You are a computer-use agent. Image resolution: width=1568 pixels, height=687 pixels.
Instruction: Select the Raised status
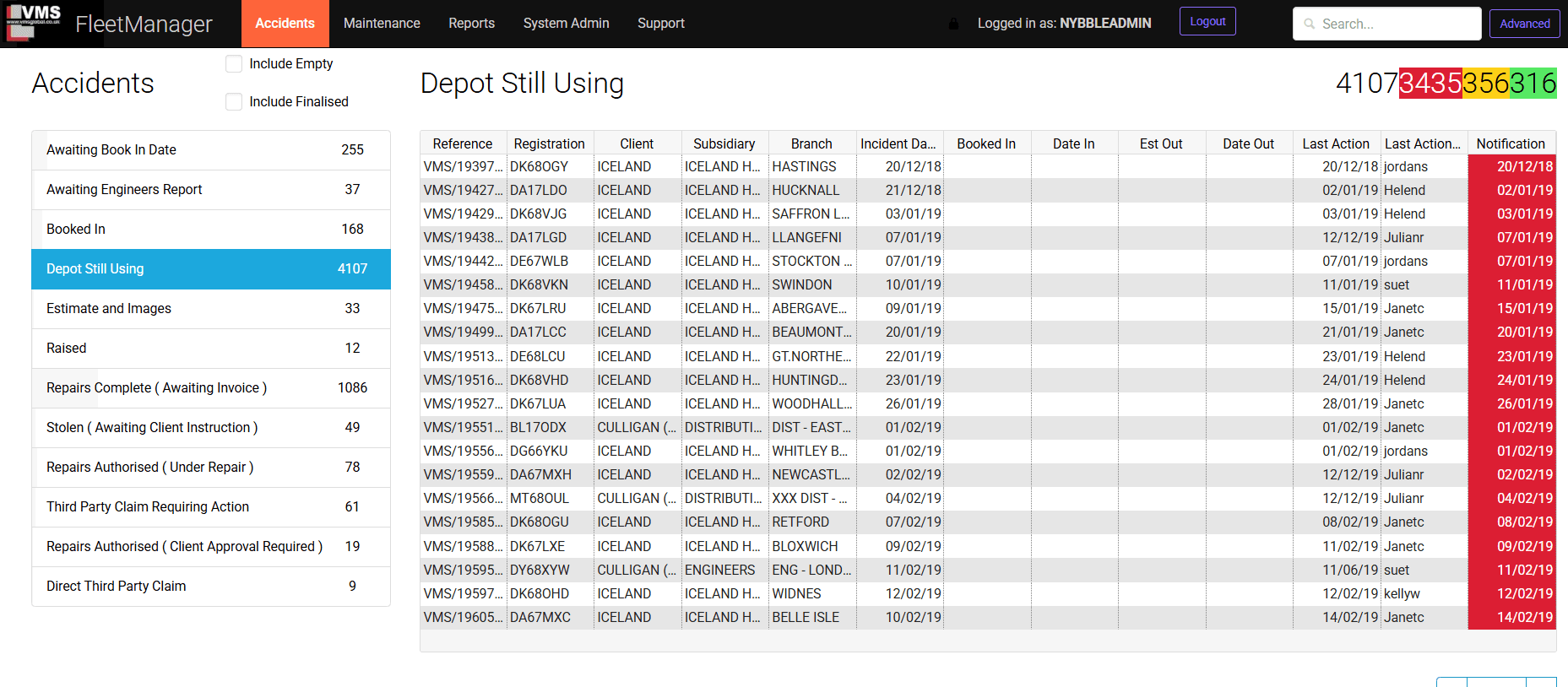pyautogui.click(x=211, y=349)
